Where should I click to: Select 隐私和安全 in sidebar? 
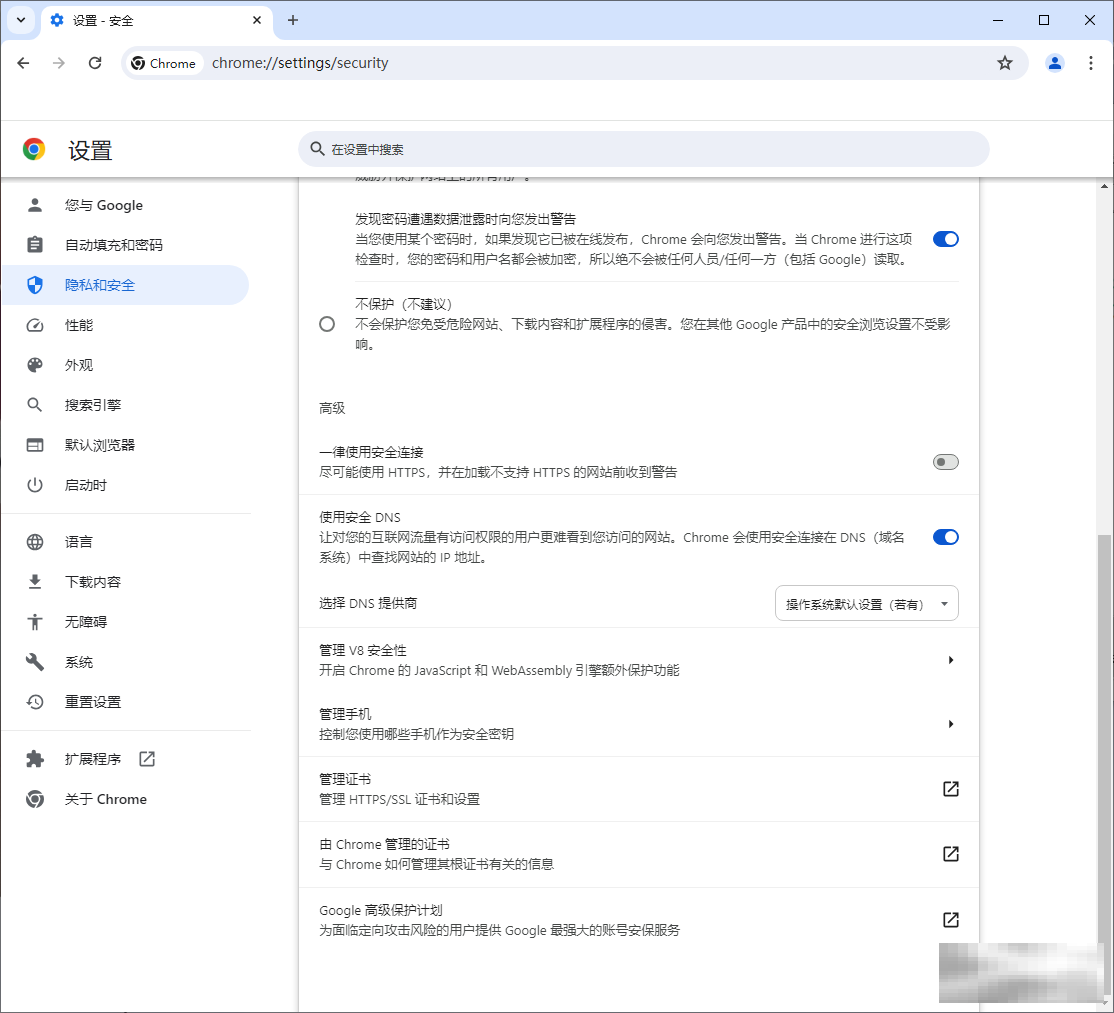[125, 285]
